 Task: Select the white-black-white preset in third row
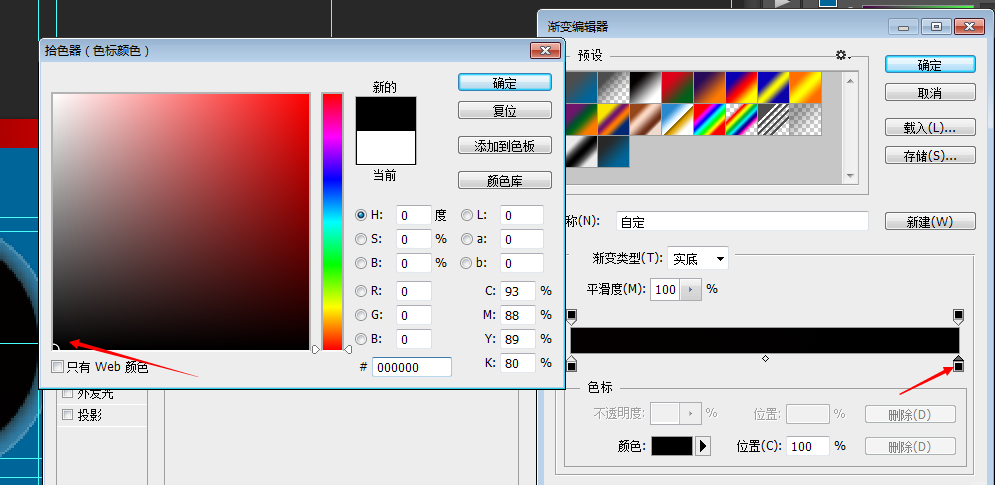(x=581, y=152)
